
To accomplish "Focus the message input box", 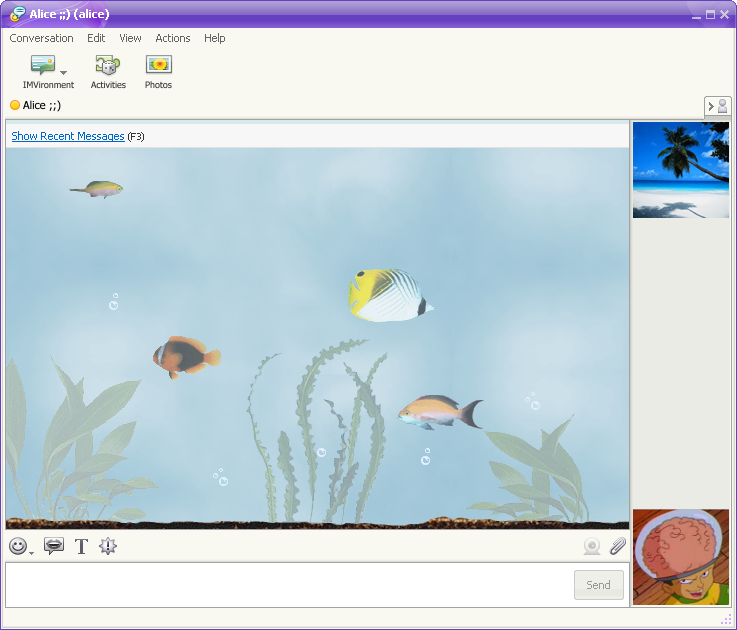I will [x=289, y=585].
